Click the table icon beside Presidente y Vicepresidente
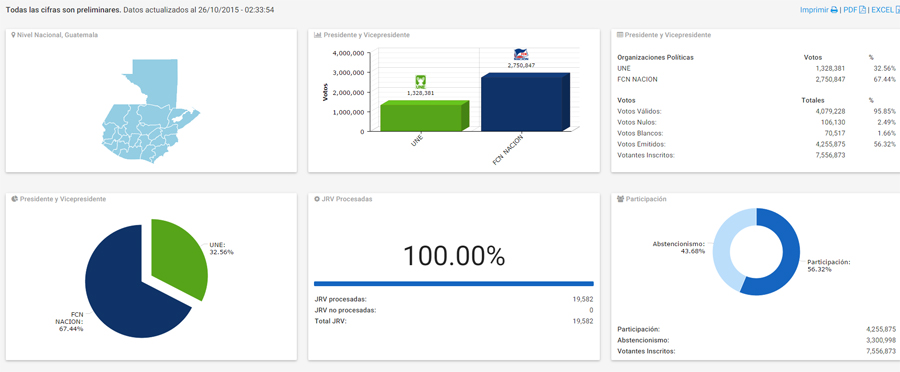Image resolution: width=900 pixels, height=372 pixels. [x=620, y=35]
